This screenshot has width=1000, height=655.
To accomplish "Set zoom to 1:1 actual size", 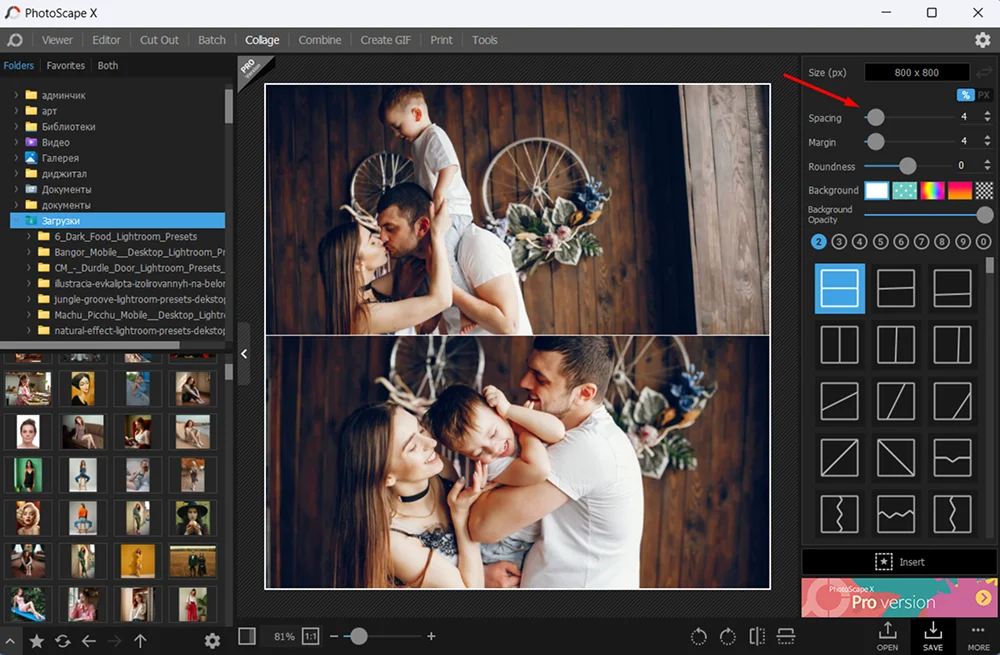I will click(x=311, y=636).
